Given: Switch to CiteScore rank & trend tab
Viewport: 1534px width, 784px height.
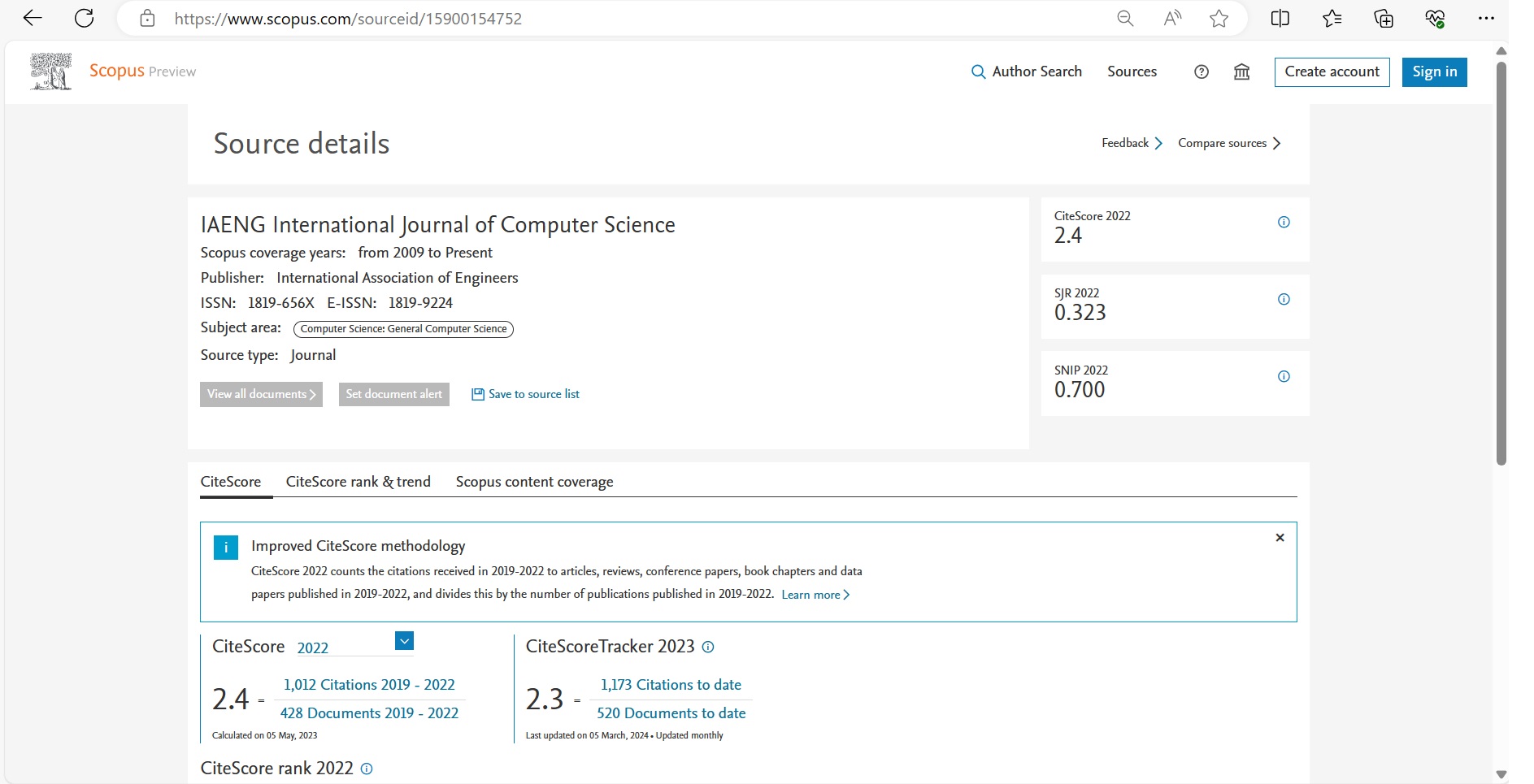Looking at the screenshot, I should tap(359, 482).
